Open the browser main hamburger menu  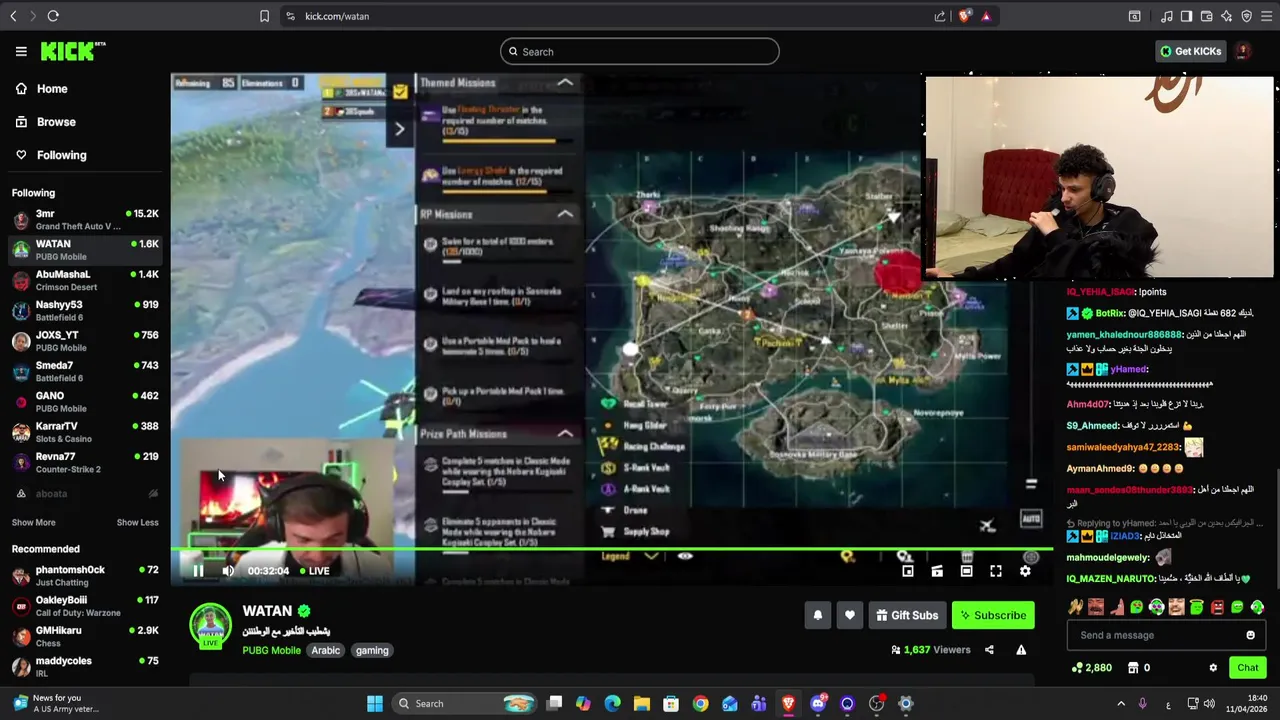[1266, 16]
